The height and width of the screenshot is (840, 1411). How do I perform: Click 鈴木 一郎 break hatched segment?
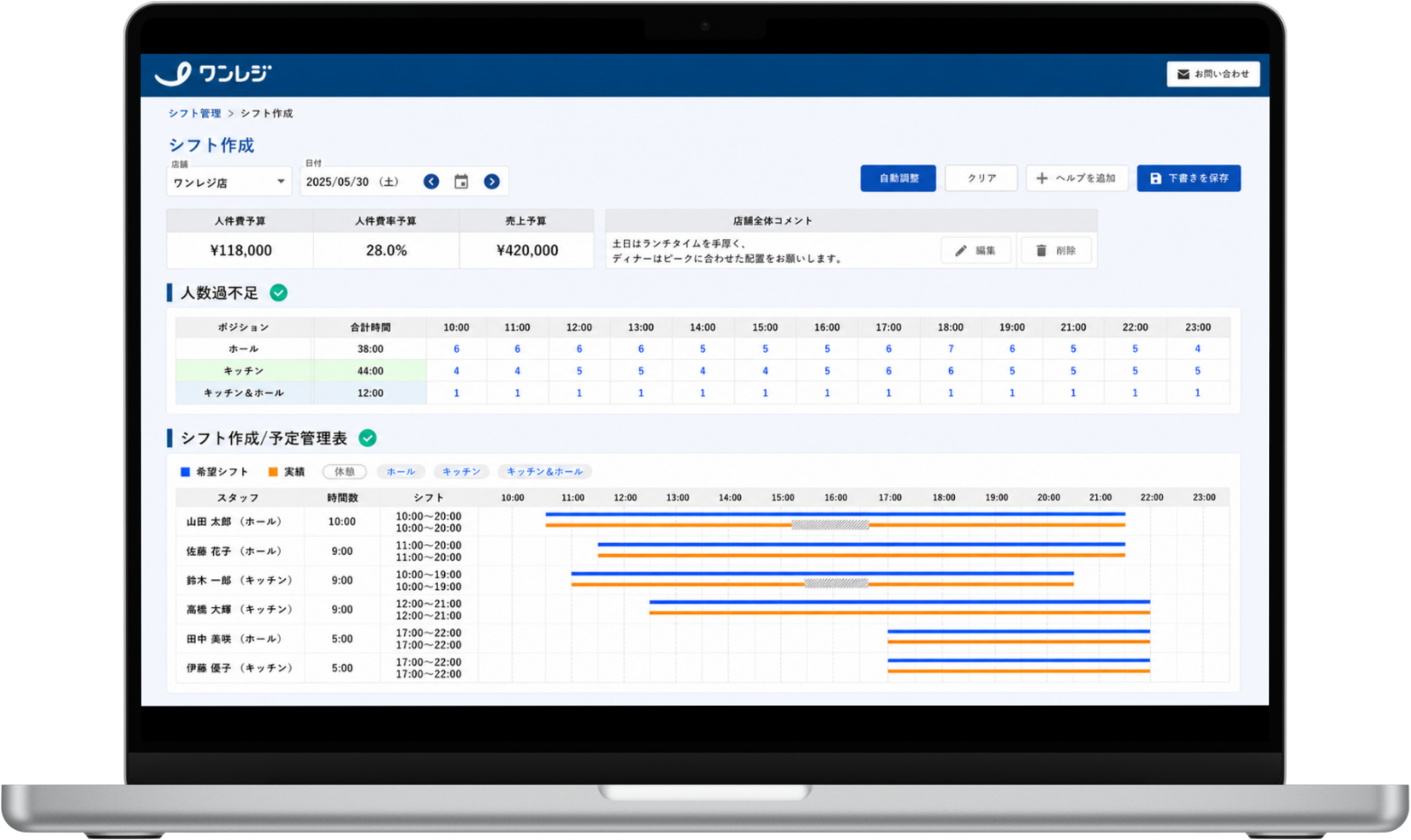(836, 583)
